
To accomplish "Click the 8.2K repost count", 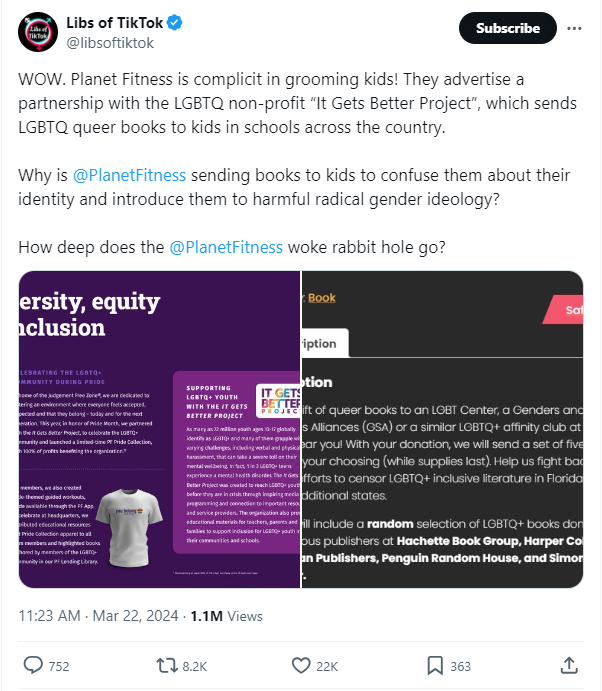I will click(195, 666).
